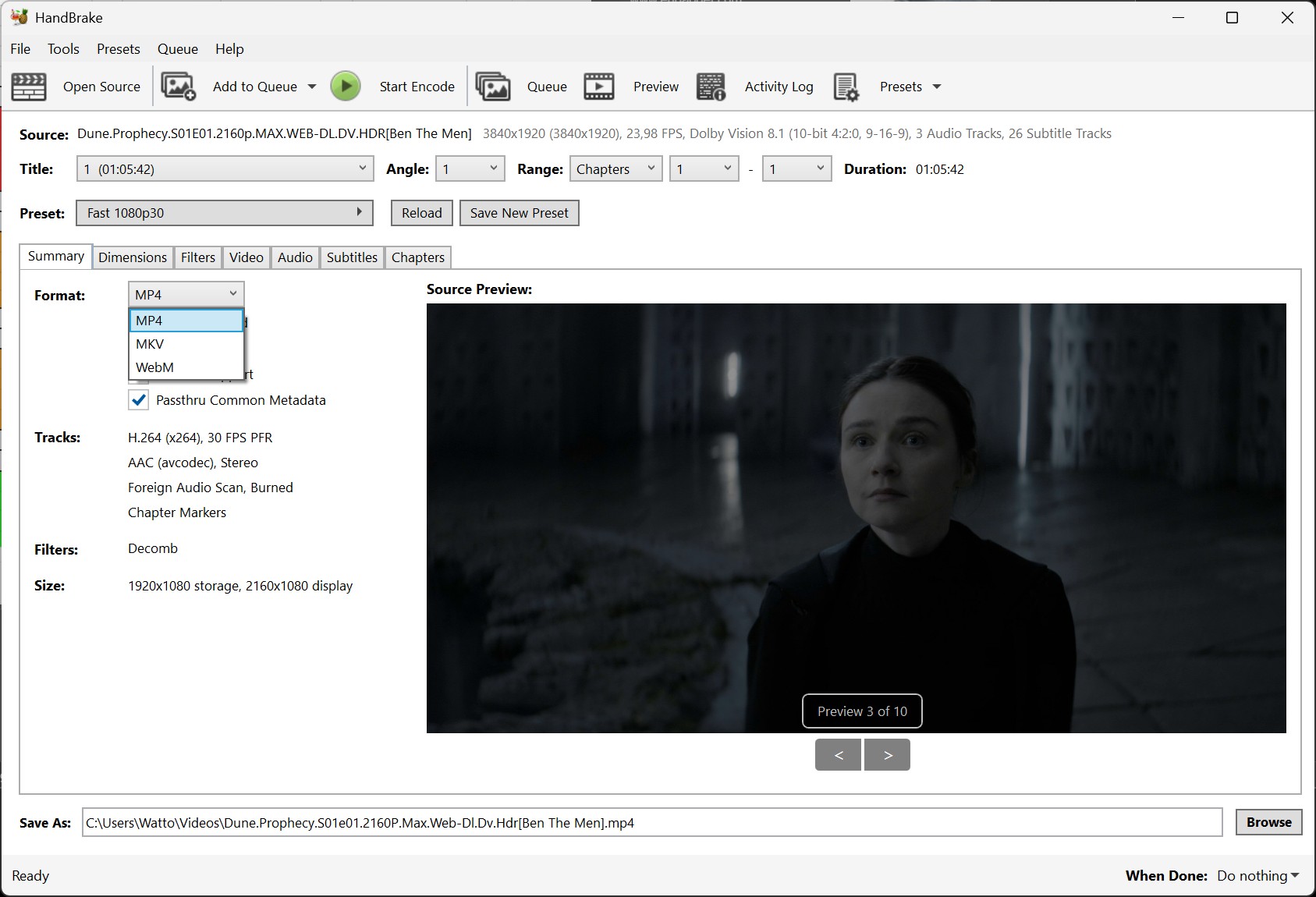Switch to the Video tab
Viewport: 1316px width, 897px height.
coord(247,257)
